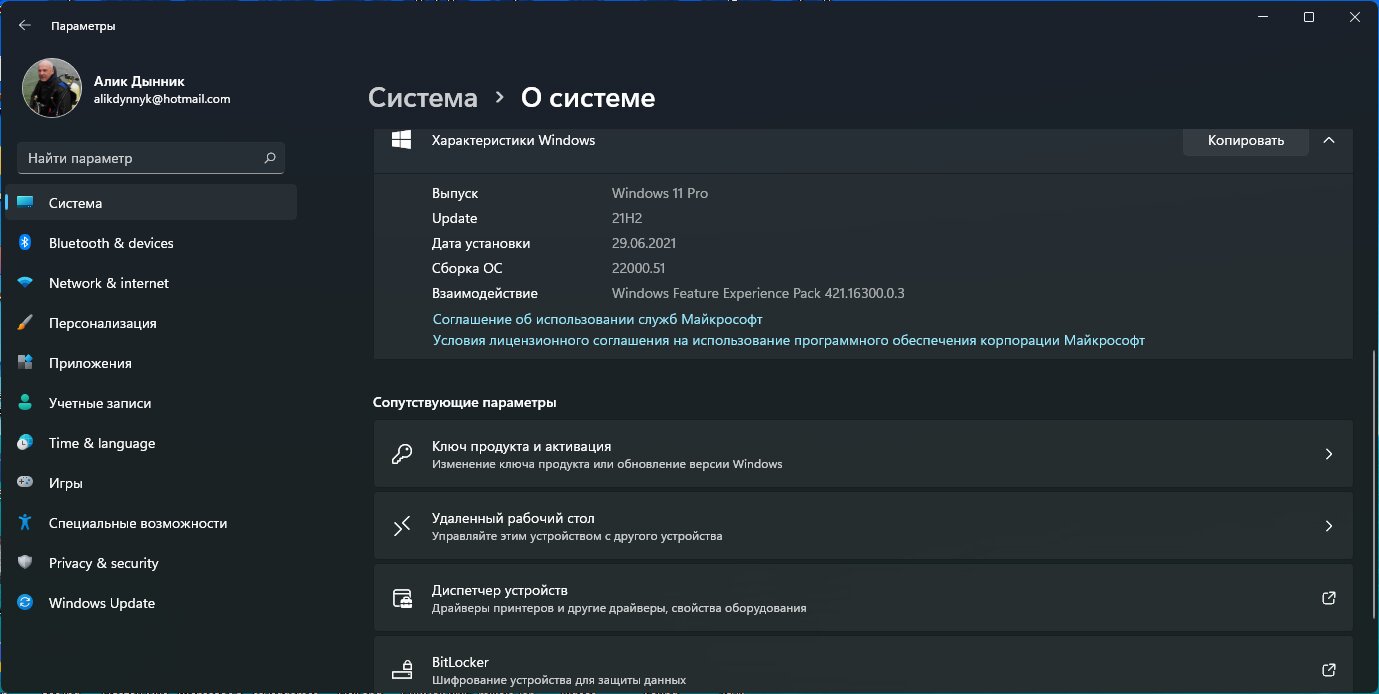Click the external link icon for Диспетчер устройств

pyautogui.click(x=1328, y=598)
